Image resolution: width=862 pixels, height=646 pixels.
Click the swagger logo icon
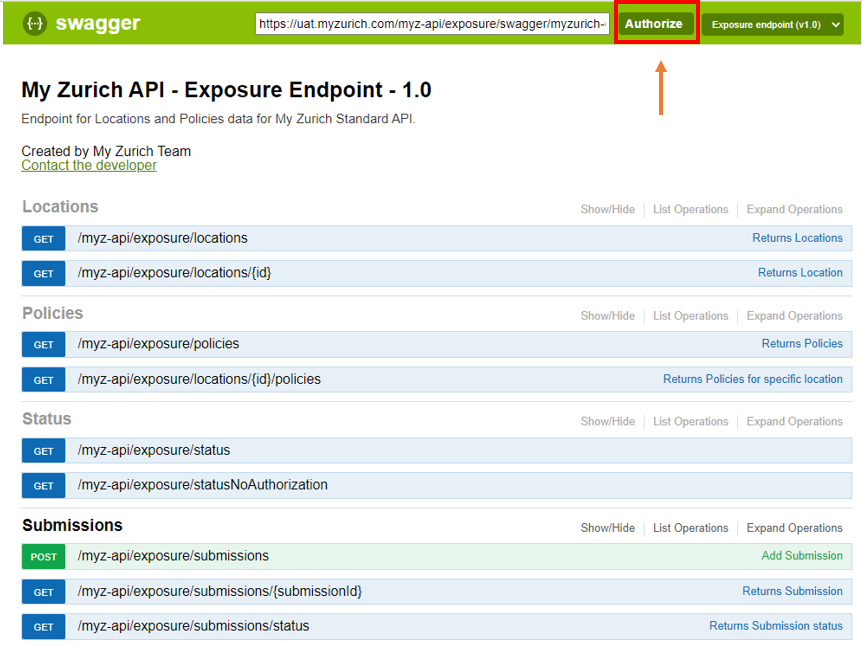(x=34, y=23)
